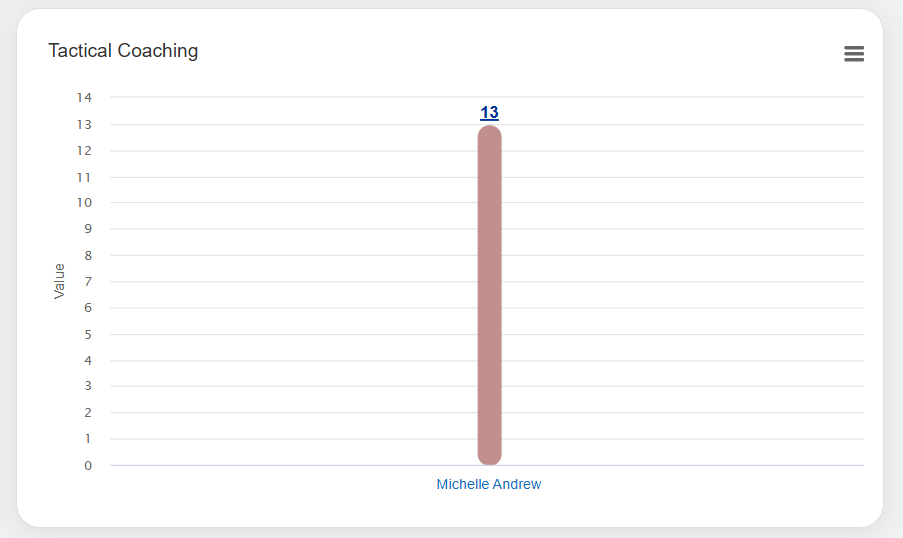Click the 7 y-axis tick label
903x538 pixels.
coord(88,282)
